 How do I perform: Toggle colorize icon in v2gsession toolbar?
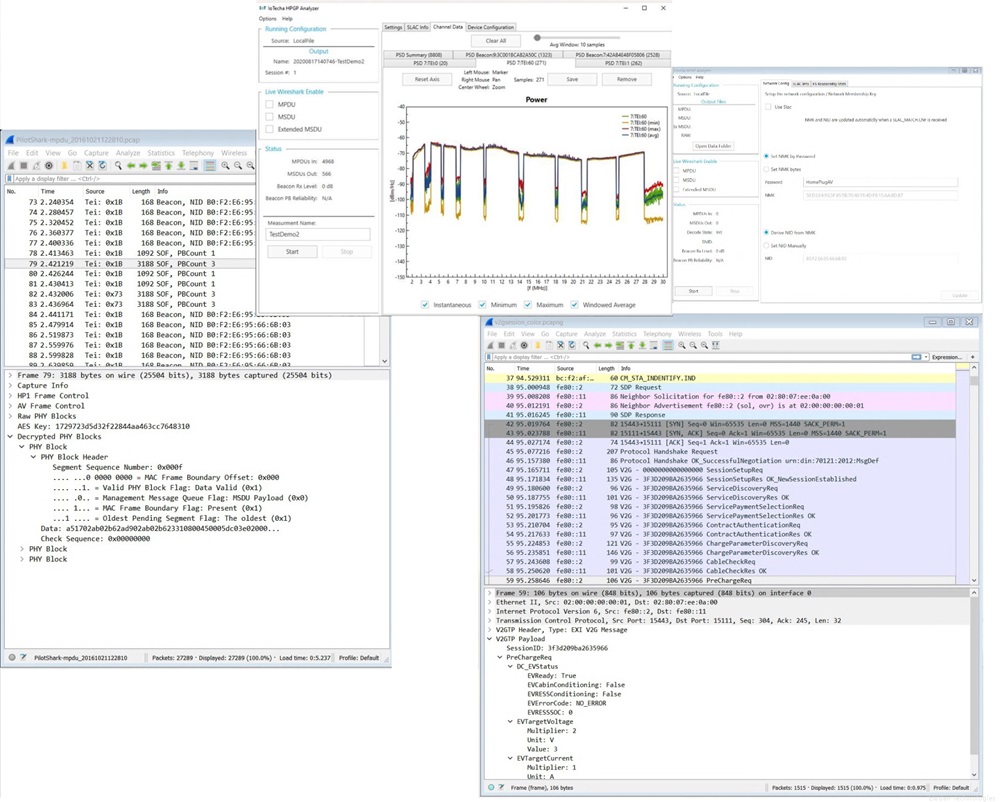[668, 346]
